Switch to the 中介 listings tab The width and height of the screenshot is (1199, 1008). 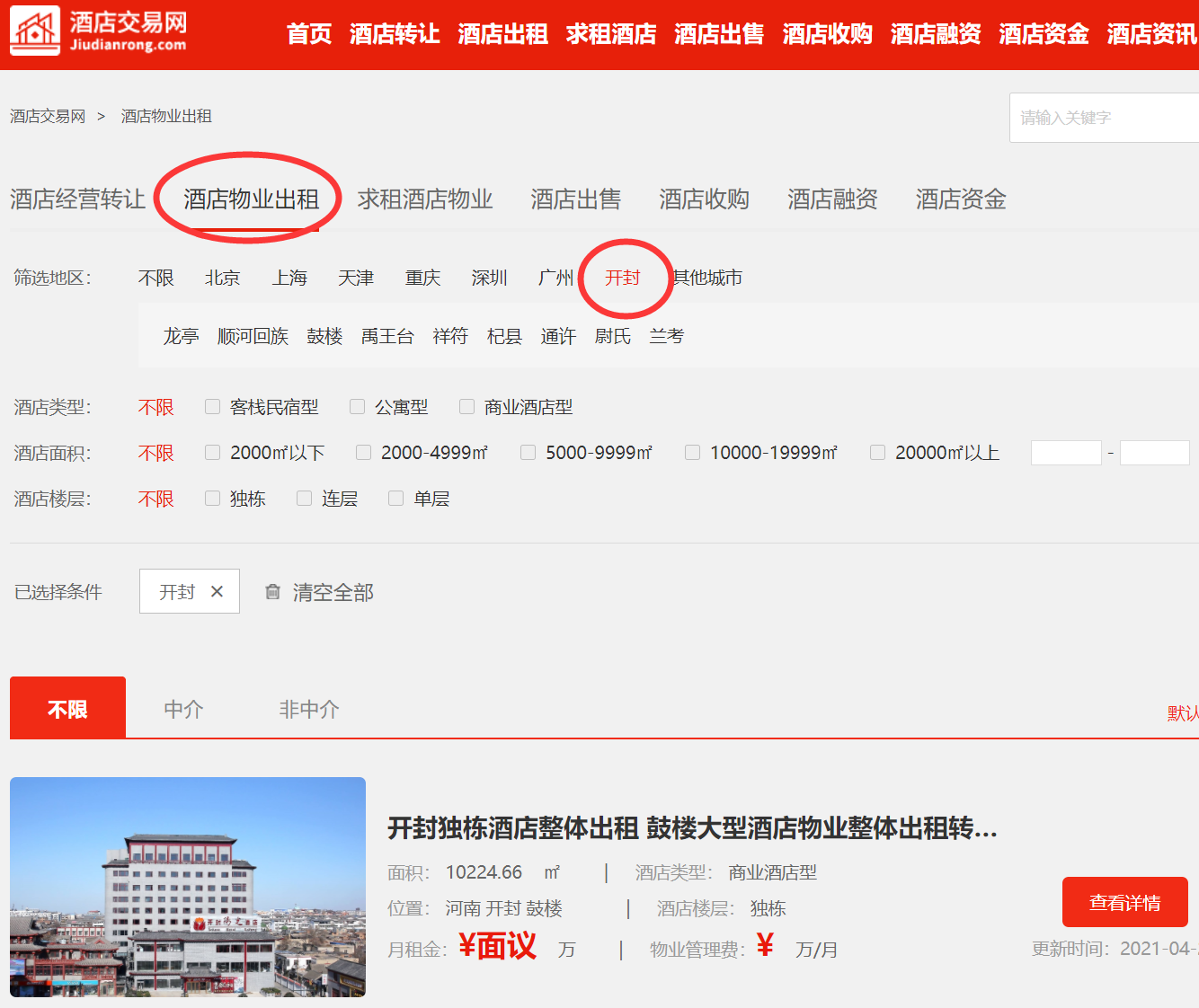183,710
